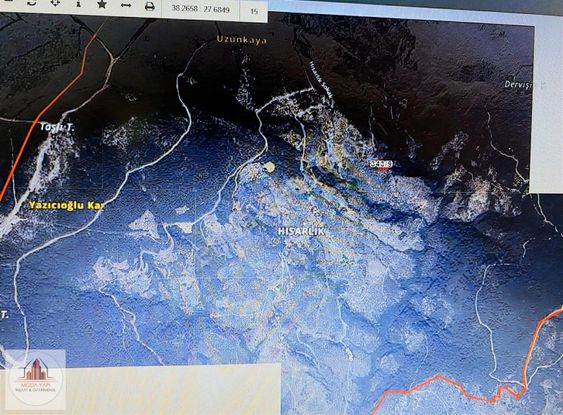563x415 pixels.
Task: Click the Moda Yapı logo watermark
Action: click(x=36, y=379)
